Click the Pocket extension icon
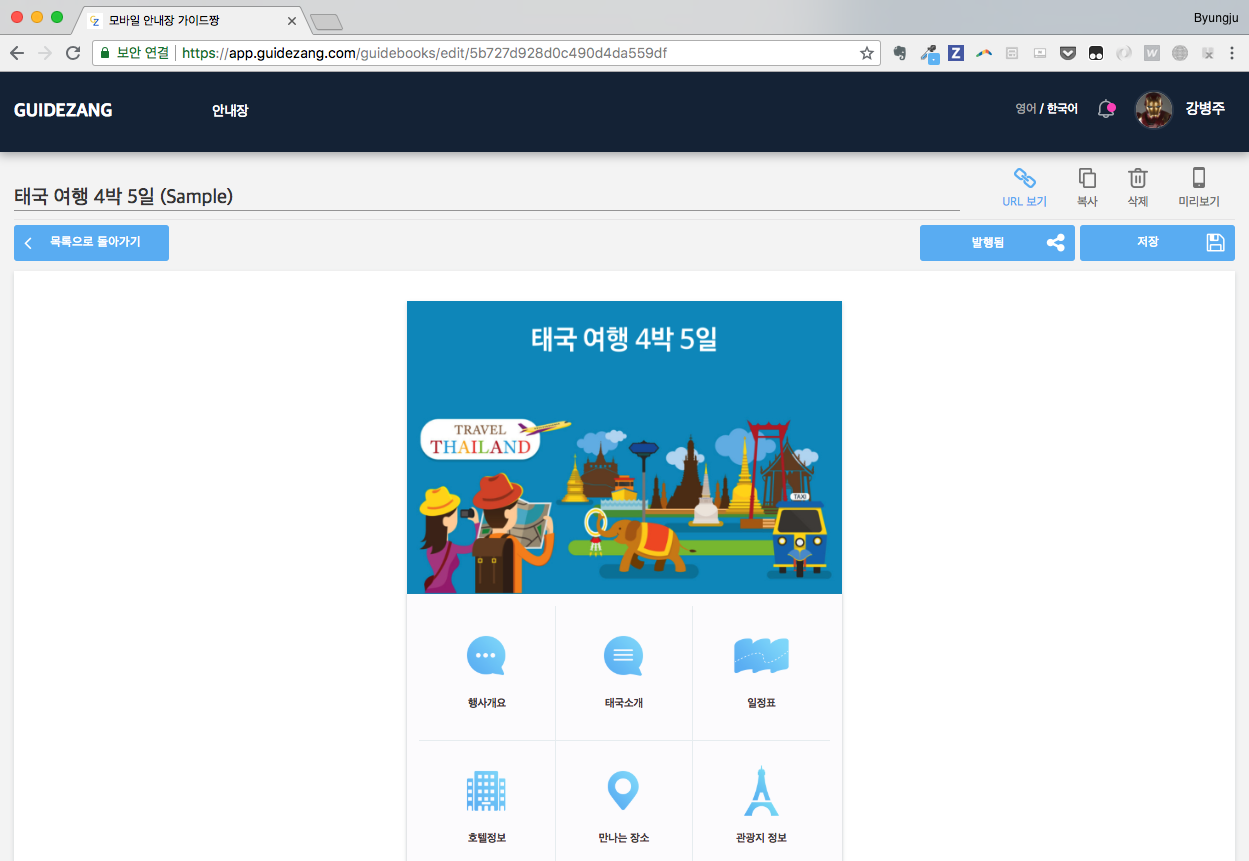Viewport: 1249px width, 861px height. (x=1068, y=53)
